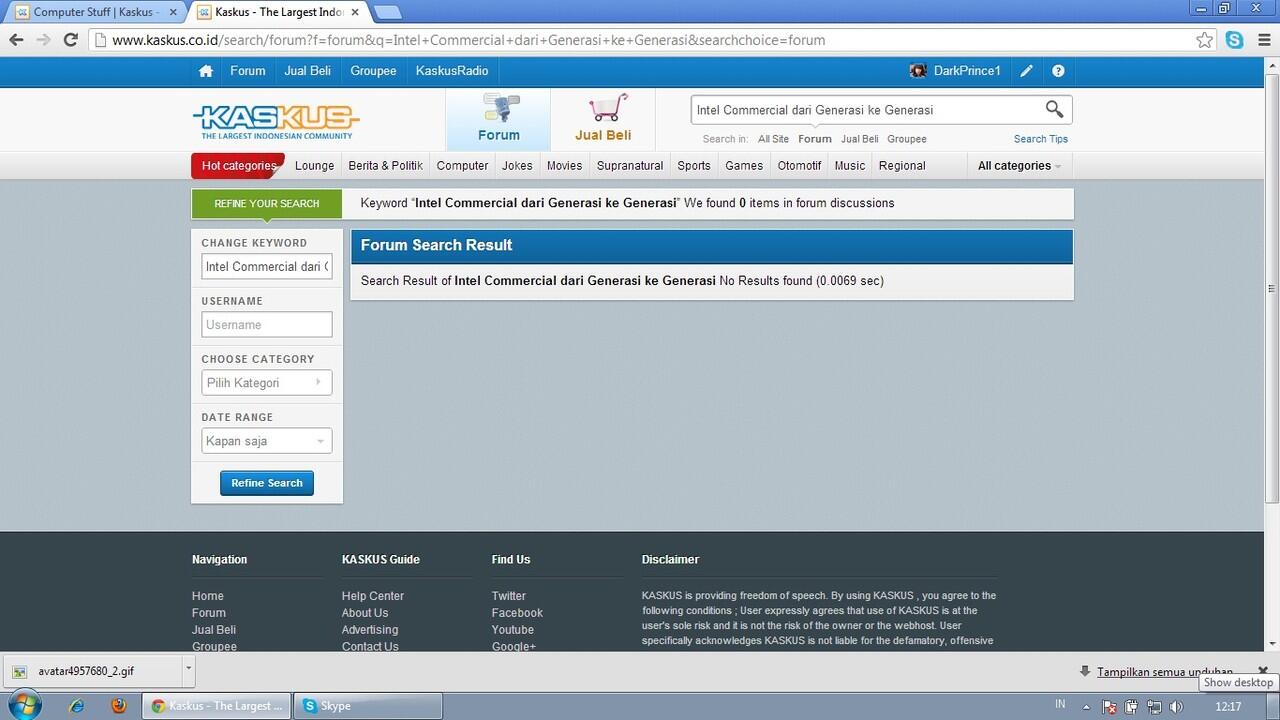Expand the All categories menu
The height and width of the screenshot is (720, 1280).
[1019, 166]
